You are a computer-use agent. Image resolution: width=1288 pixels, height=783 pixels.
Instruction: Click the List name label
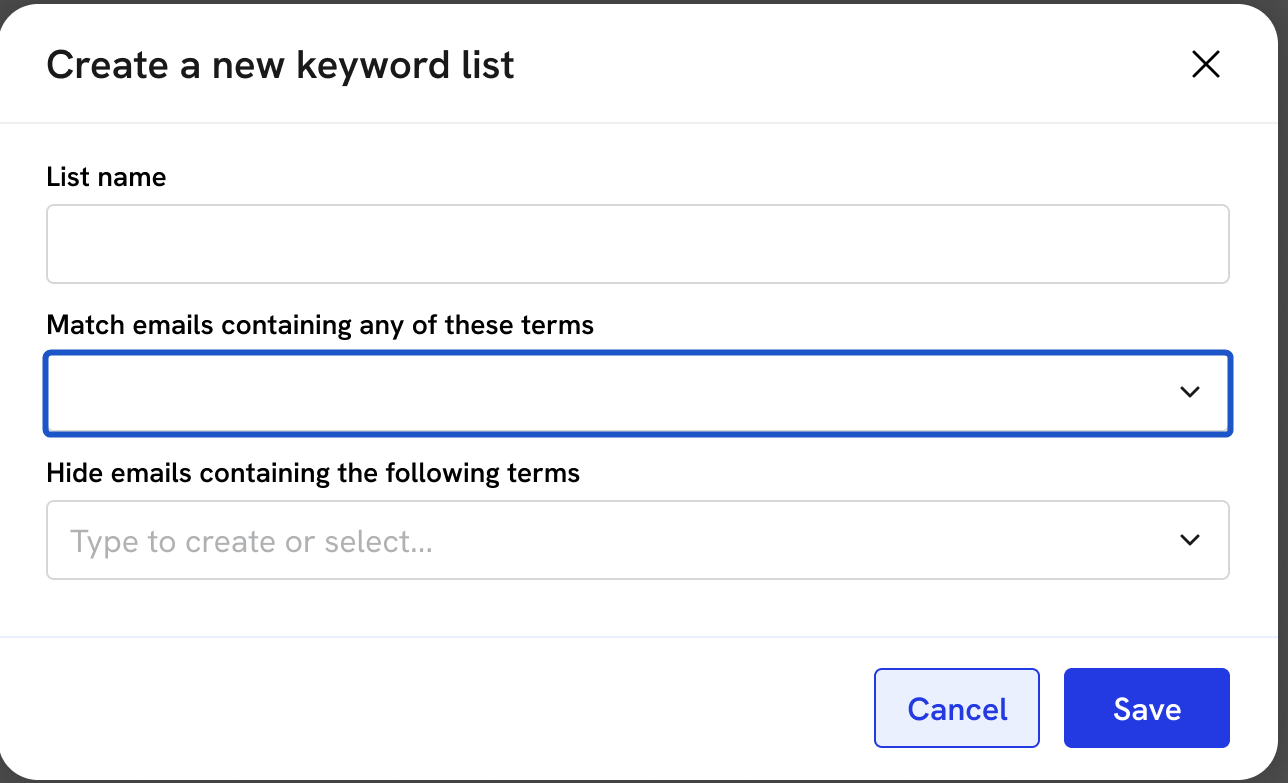point(106,177)
